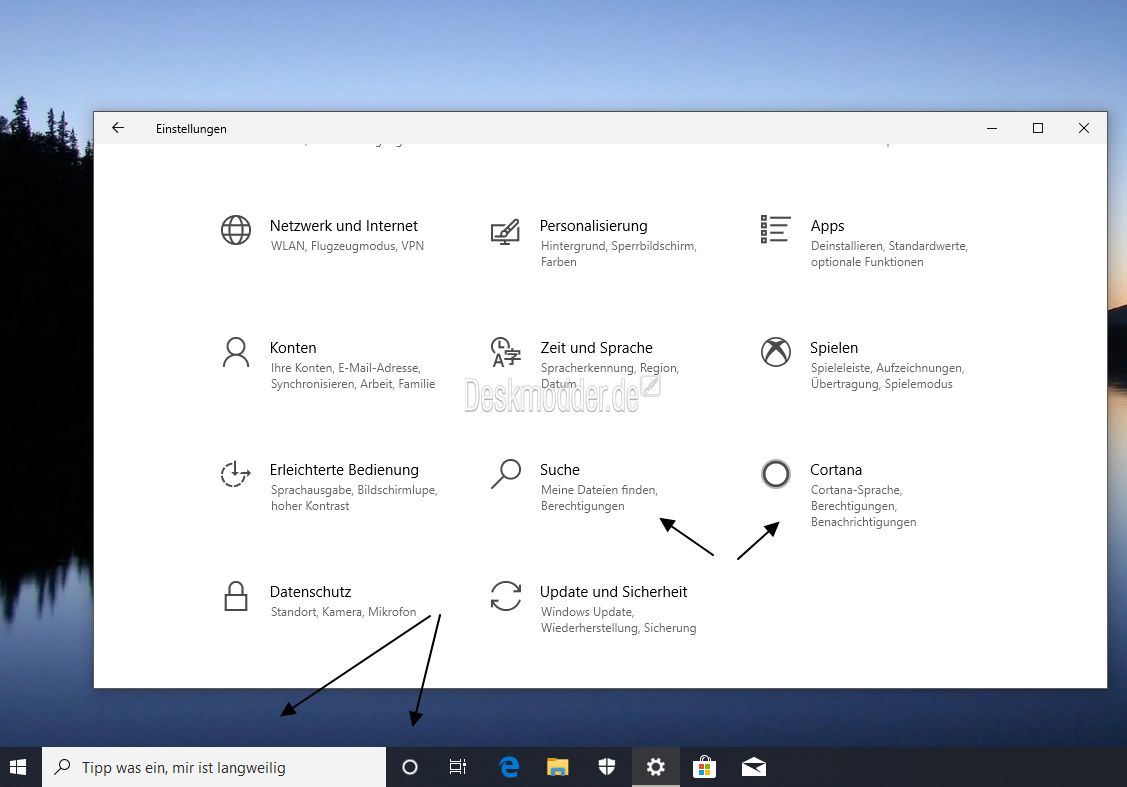This screenshot has height=787, width=1127.
Task: Select the Datenschutz padlock icon
Action: (x=236, y=596)
